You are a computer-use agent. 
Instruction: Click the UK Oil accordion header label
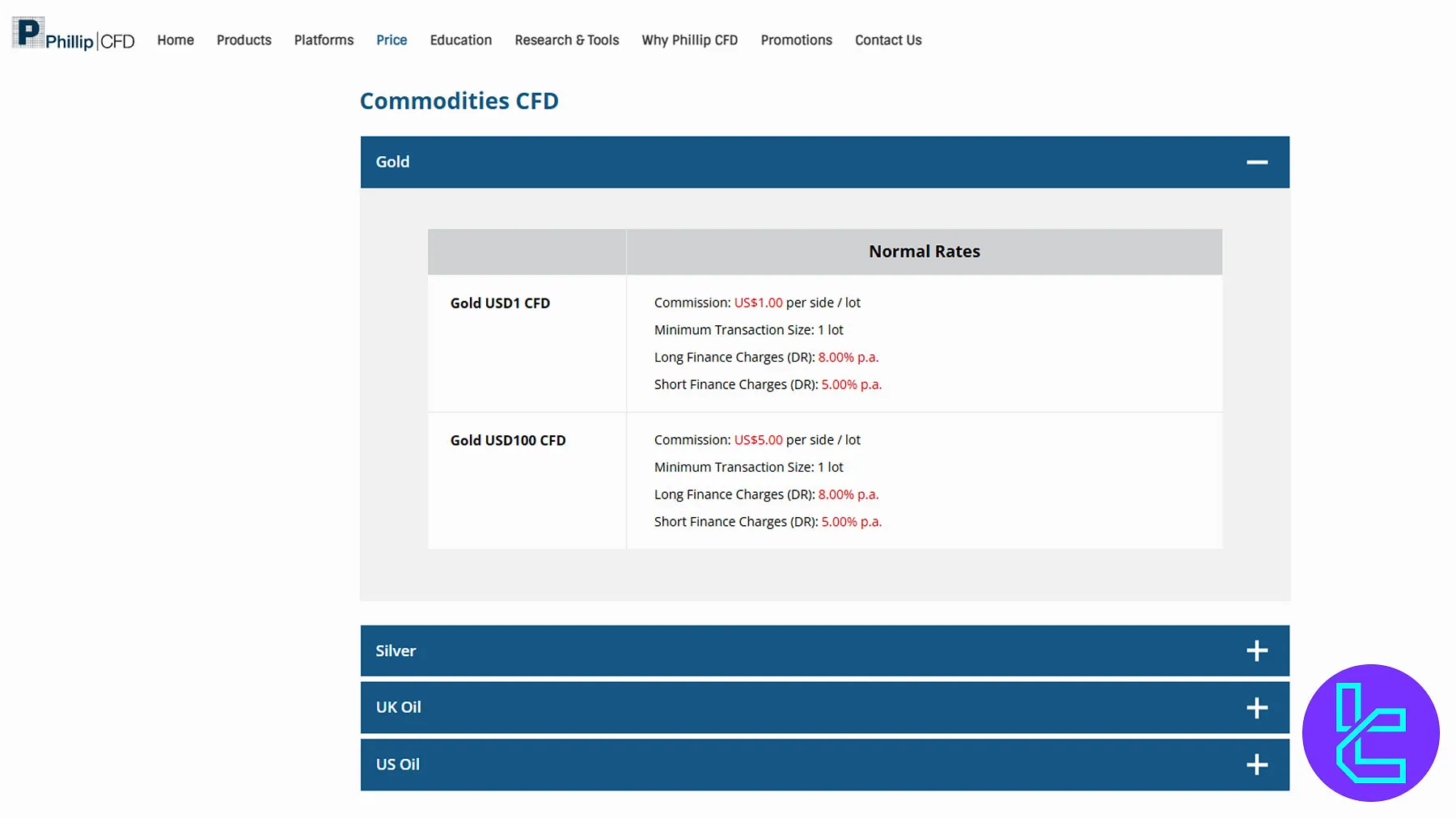tap(398, 707)
